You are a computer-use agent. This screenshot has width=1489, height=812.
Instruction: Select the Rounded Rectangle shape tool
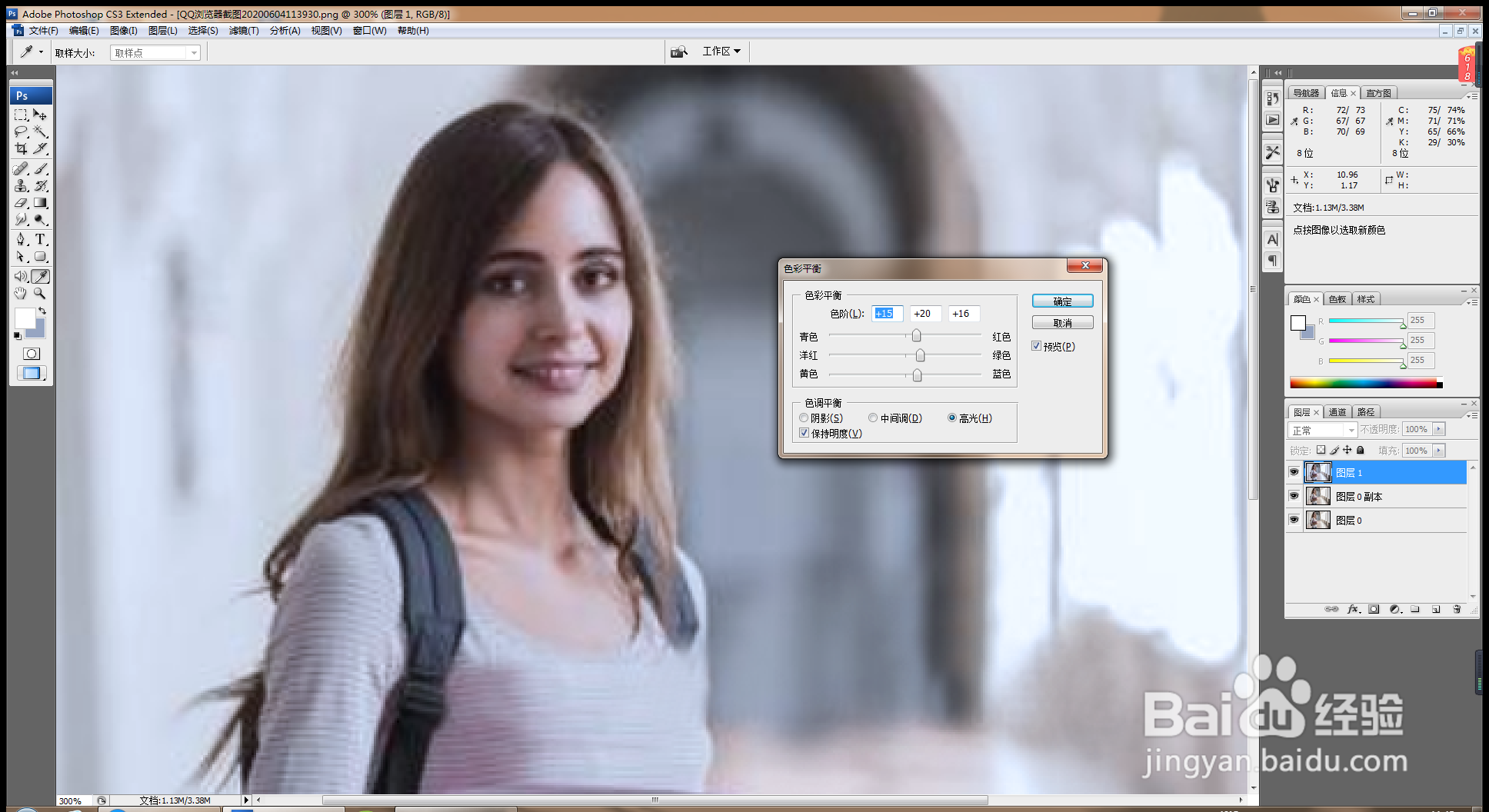pyautogui.click(x=40, y=257)
